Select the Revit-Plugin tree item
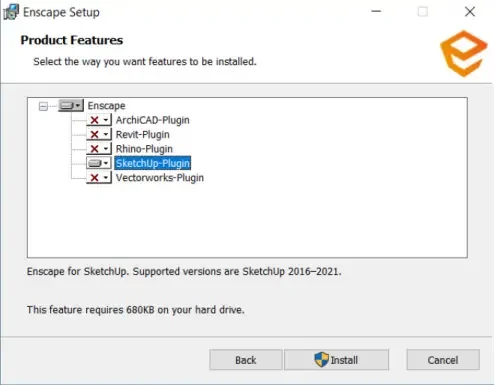495x385 pixels. [142, 134]
